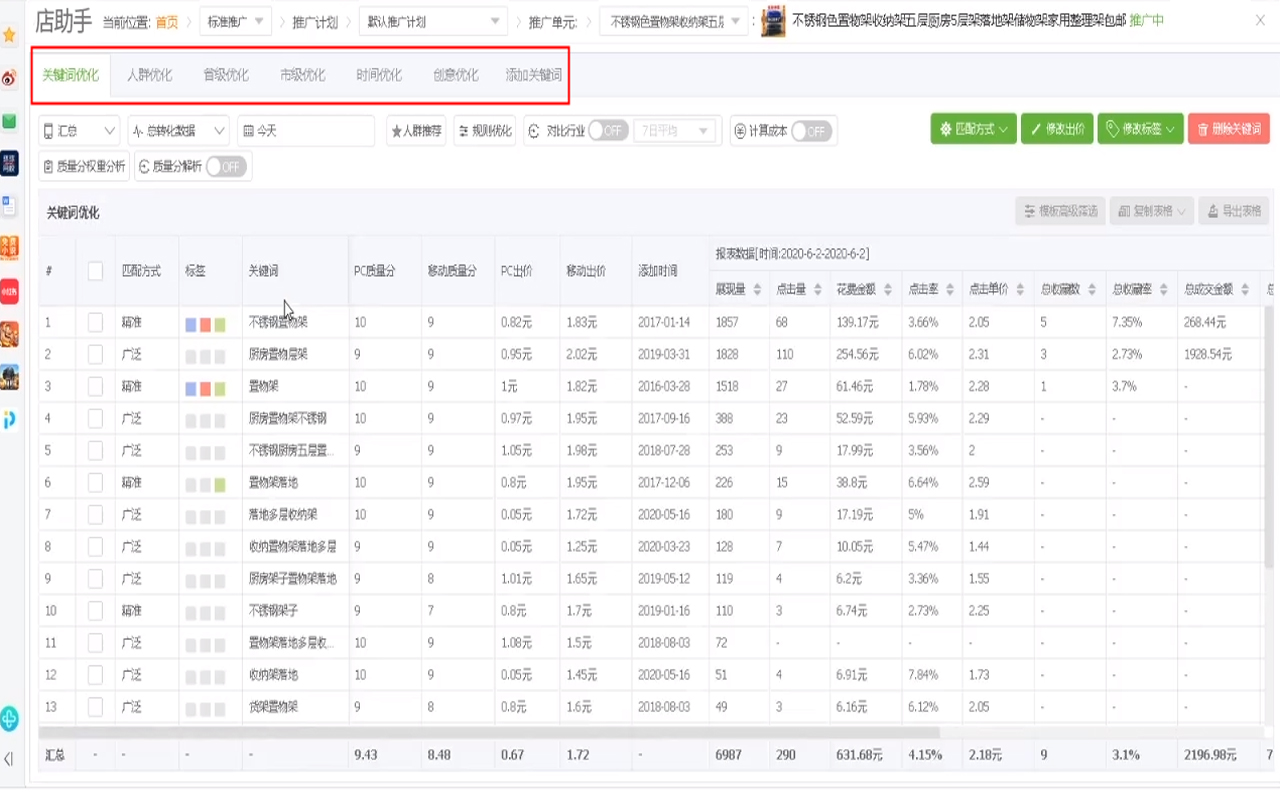Click the star favorites icon in sidebar
This screenshot has width=1280, height=800.
pos(9,35)
